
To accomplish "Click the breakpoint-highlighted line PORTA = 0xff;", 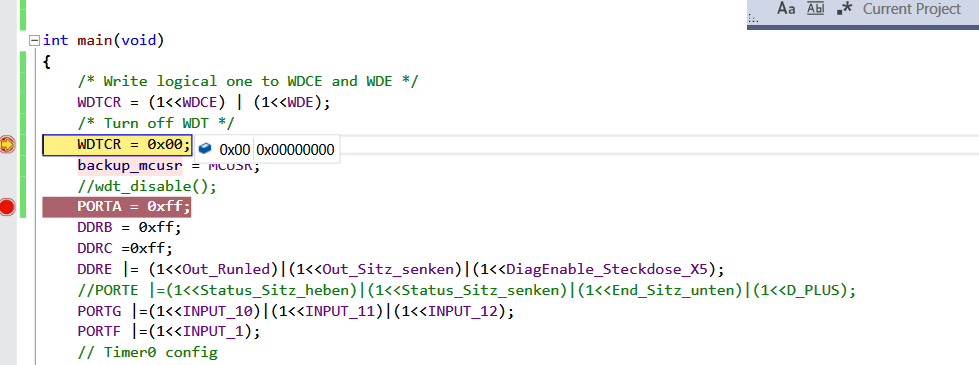I will pos(117,207).
